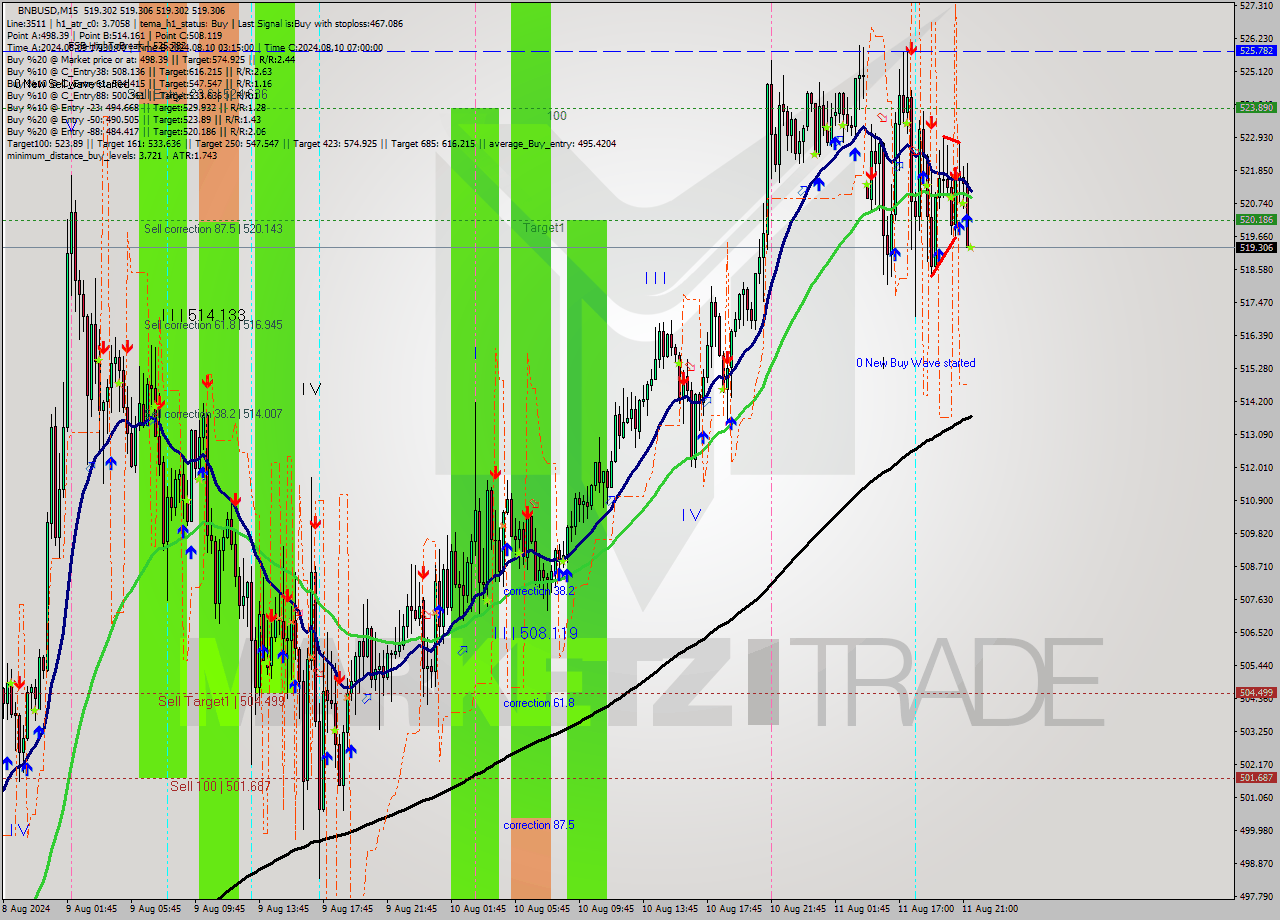
Task: Click the 499.980 price axis value
Action: 1256,830
